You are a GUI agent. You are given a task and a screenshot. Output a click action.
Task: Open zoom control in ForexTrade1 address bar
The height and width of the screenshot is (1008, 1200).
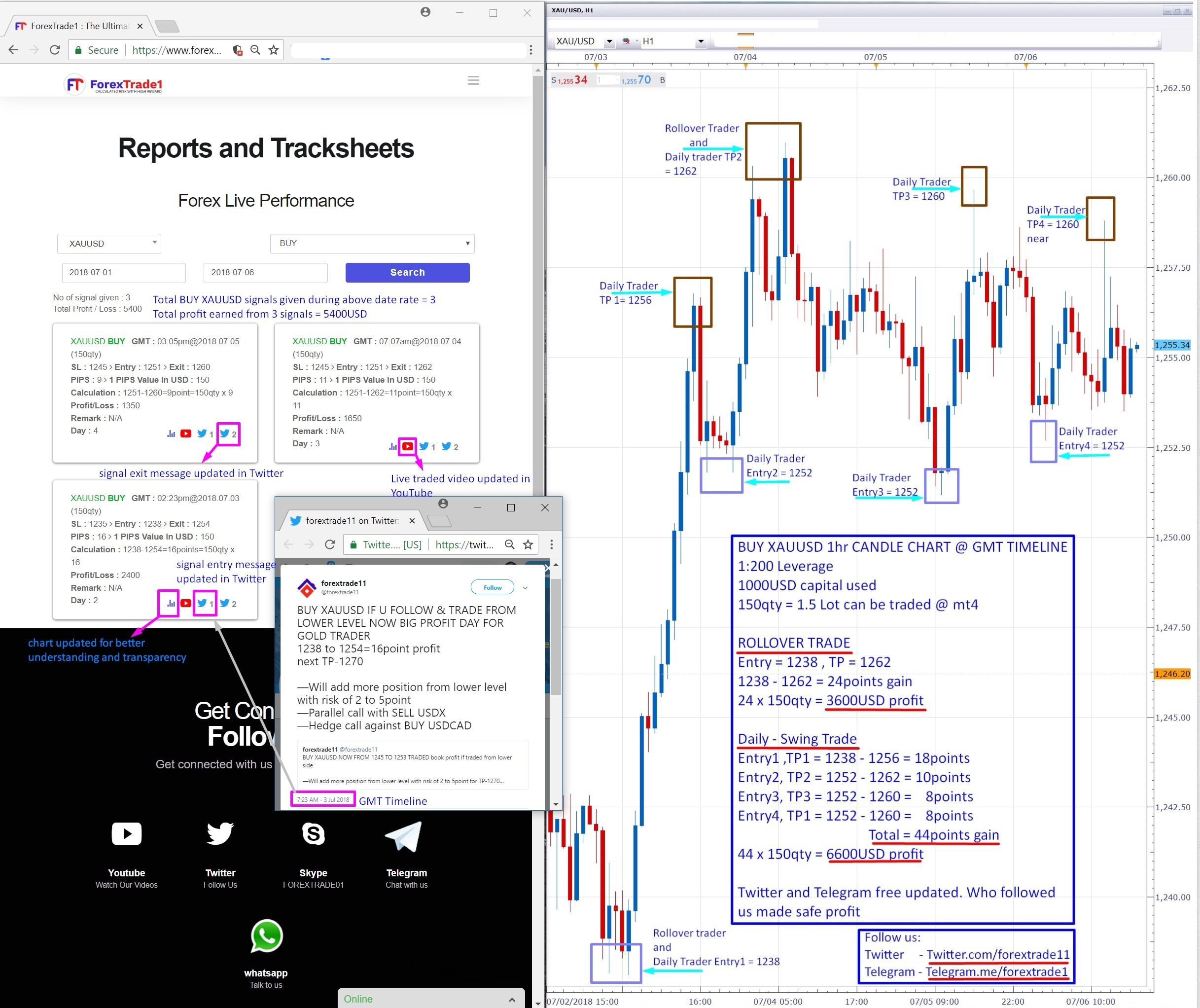tap(255, 50)
